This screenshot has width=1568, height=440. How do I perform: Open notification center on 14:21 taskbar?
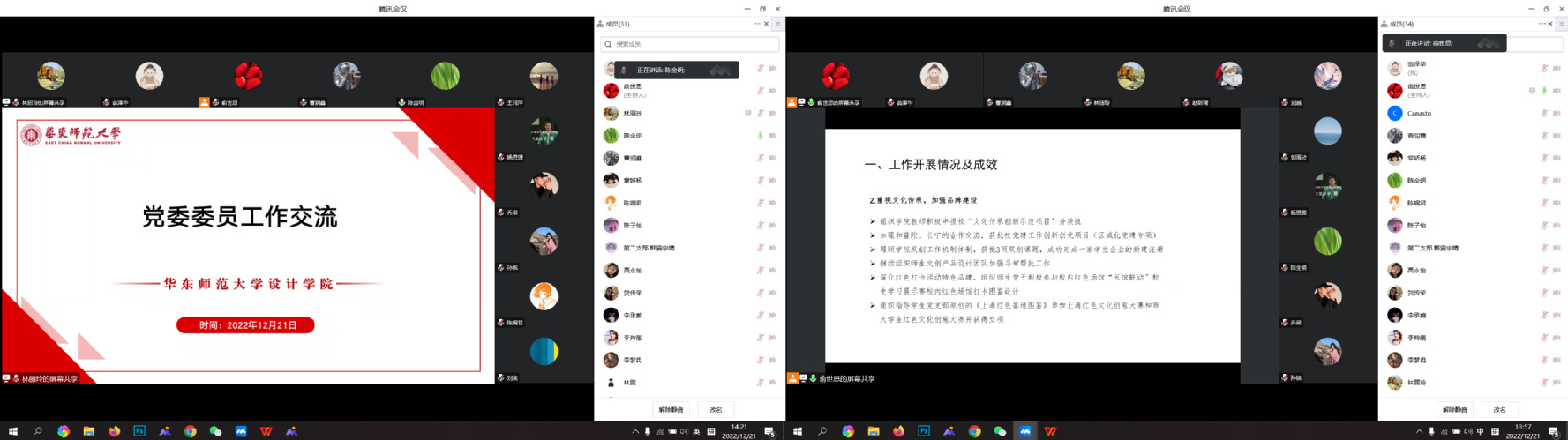[x=769, y=431]
